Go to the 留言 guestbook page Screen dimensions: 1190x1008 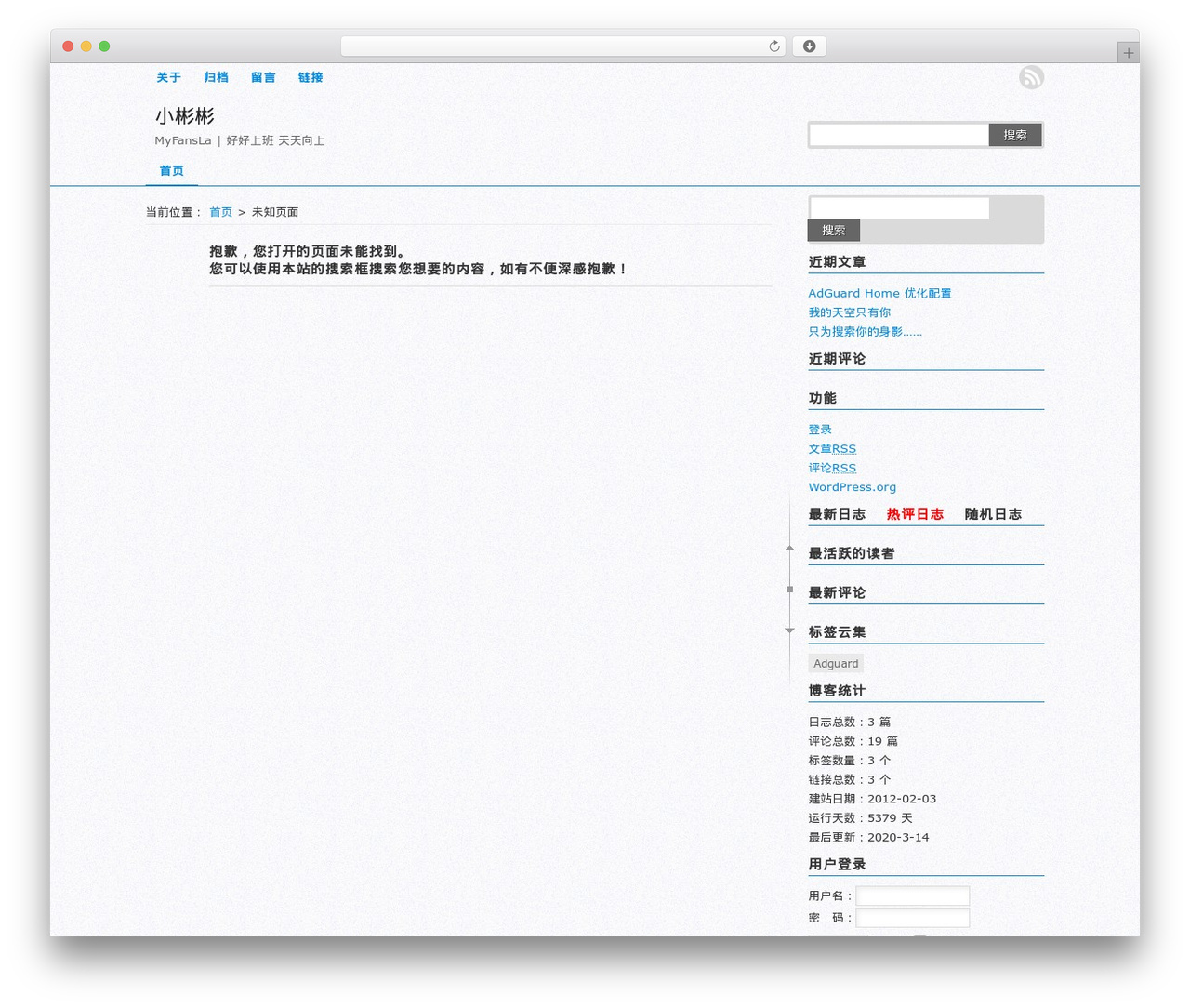coord(263,77)
